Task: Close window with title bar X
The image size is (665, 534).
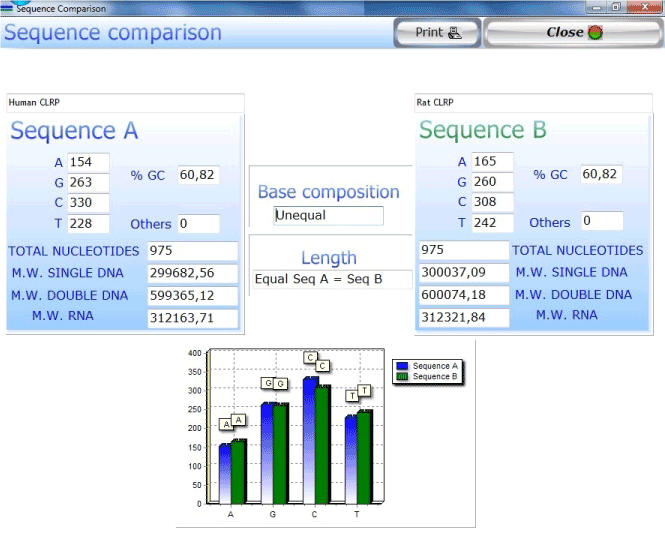Action: click(645, 7)
